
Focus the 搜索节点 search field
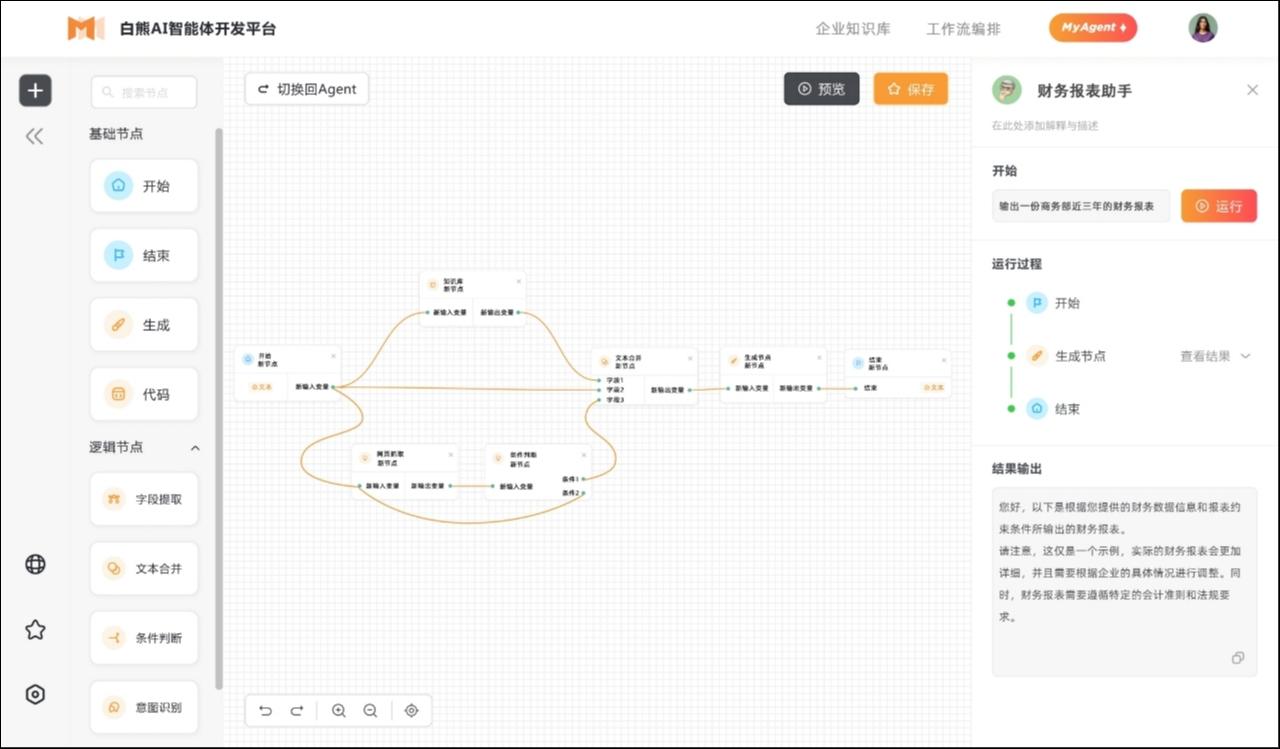(144, 93)
